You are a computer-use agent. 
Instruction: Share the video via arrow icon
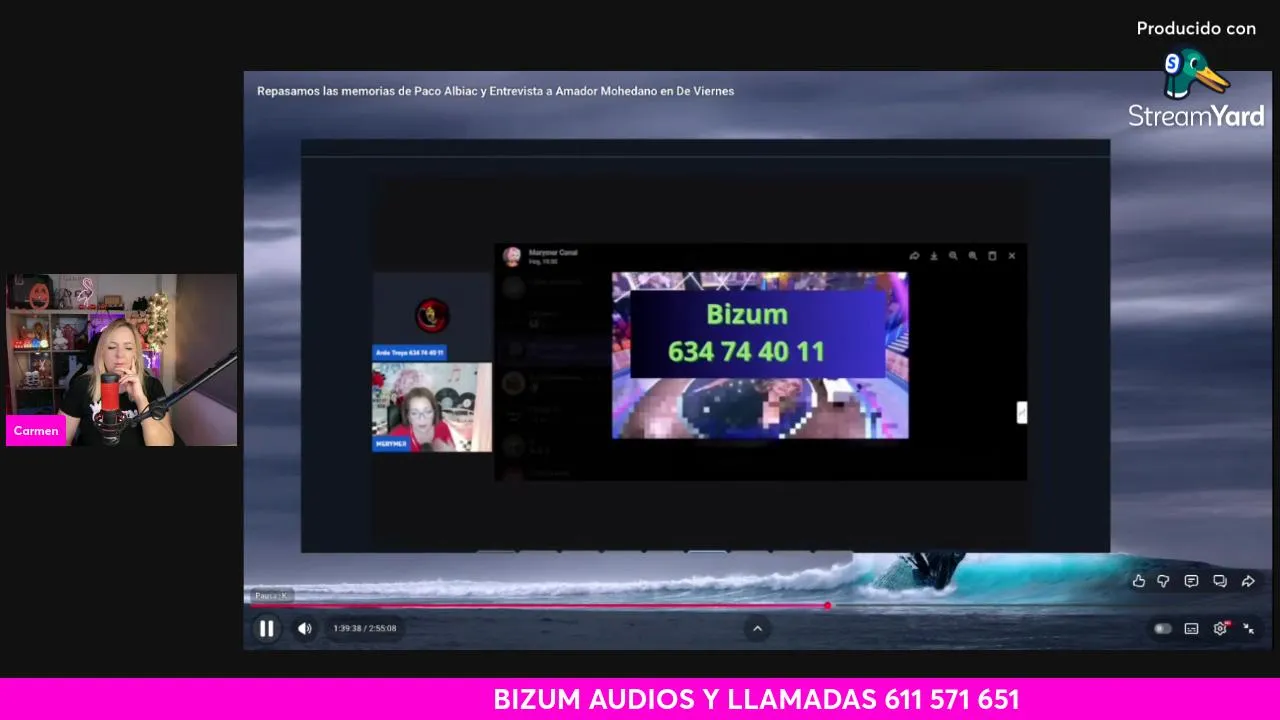tap(1248, 581)
